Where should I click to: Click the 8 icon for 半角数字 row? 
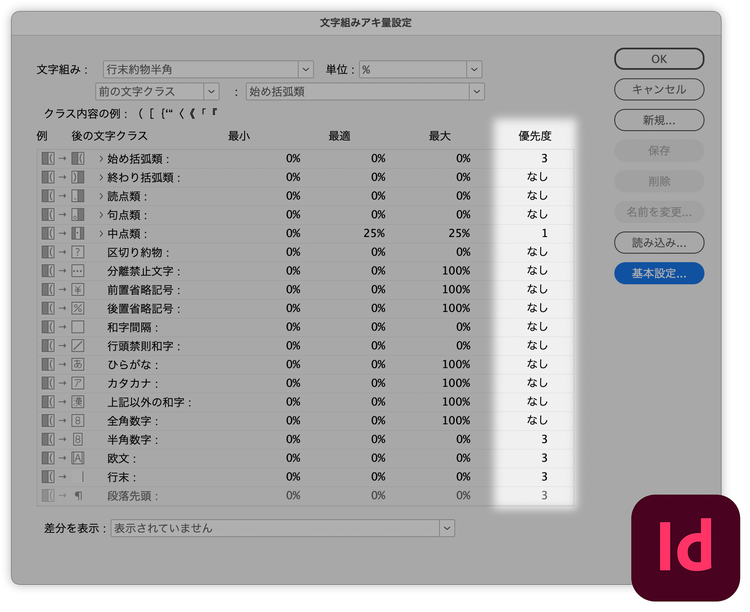click(77, 439)
